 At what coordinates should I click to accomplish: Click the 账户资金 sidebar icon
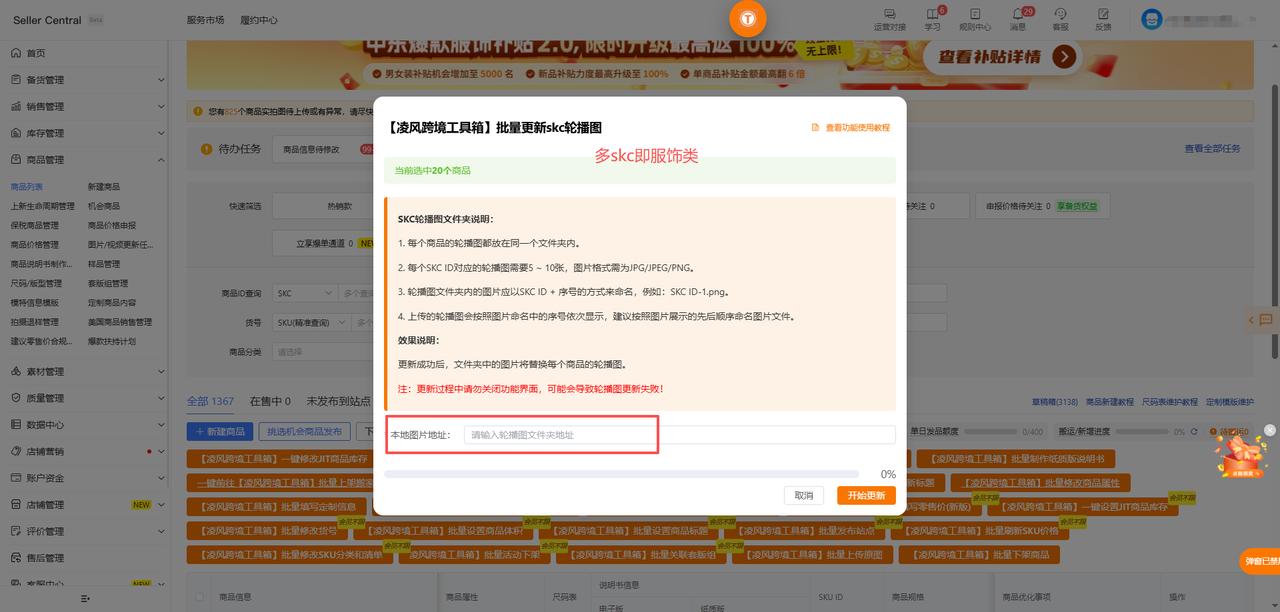tap(16, 478)
